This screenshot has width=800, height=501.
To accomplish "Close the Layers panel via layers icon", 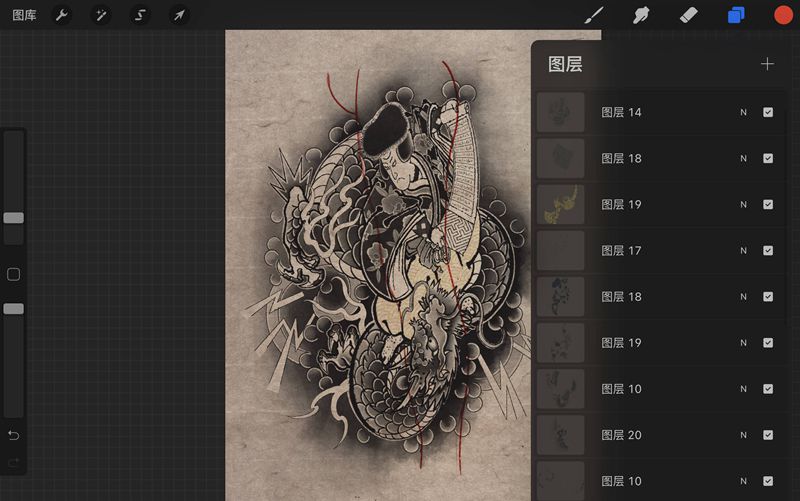I will 736,15.
